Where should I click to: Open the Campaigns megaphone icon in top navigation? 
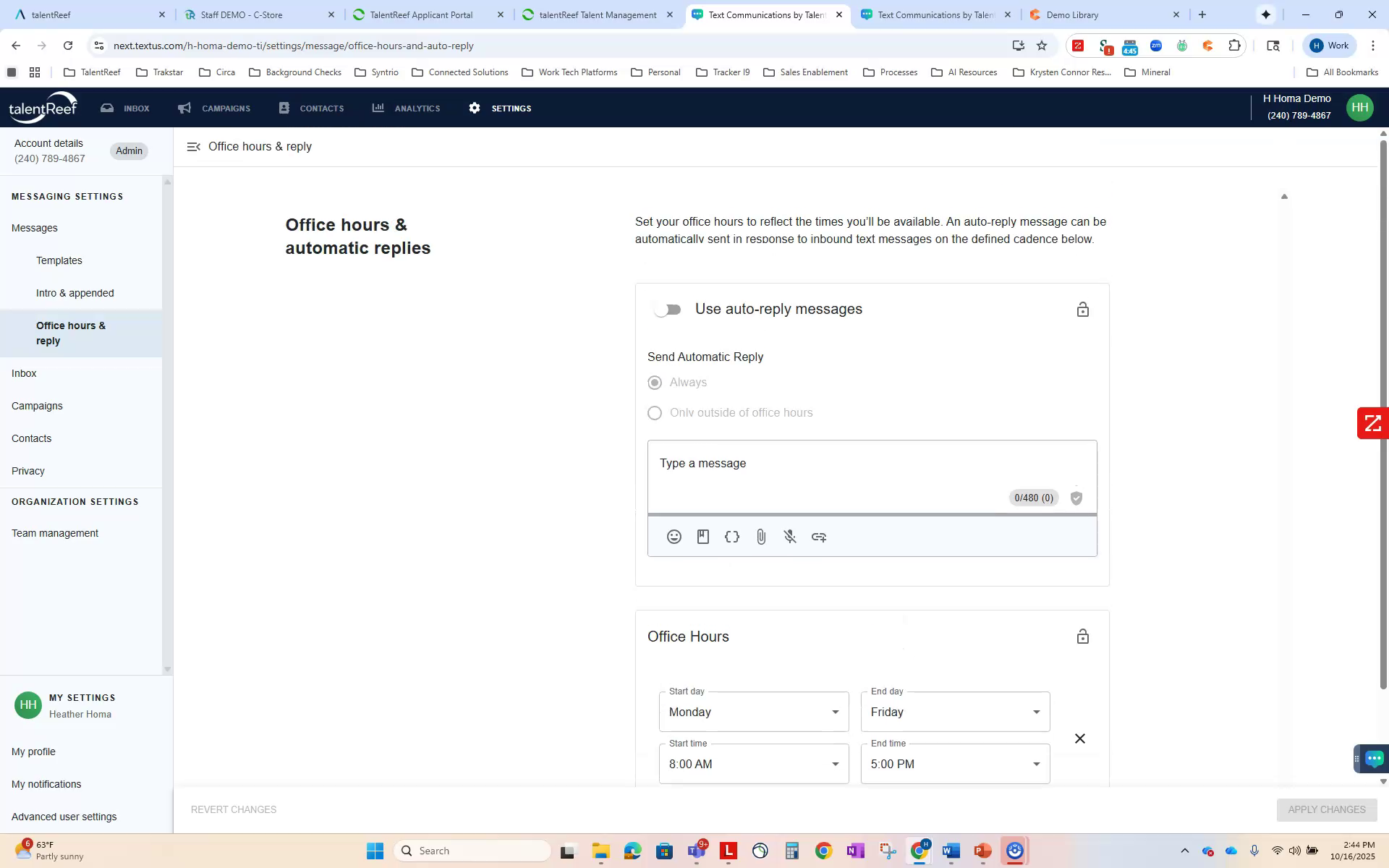184,107
